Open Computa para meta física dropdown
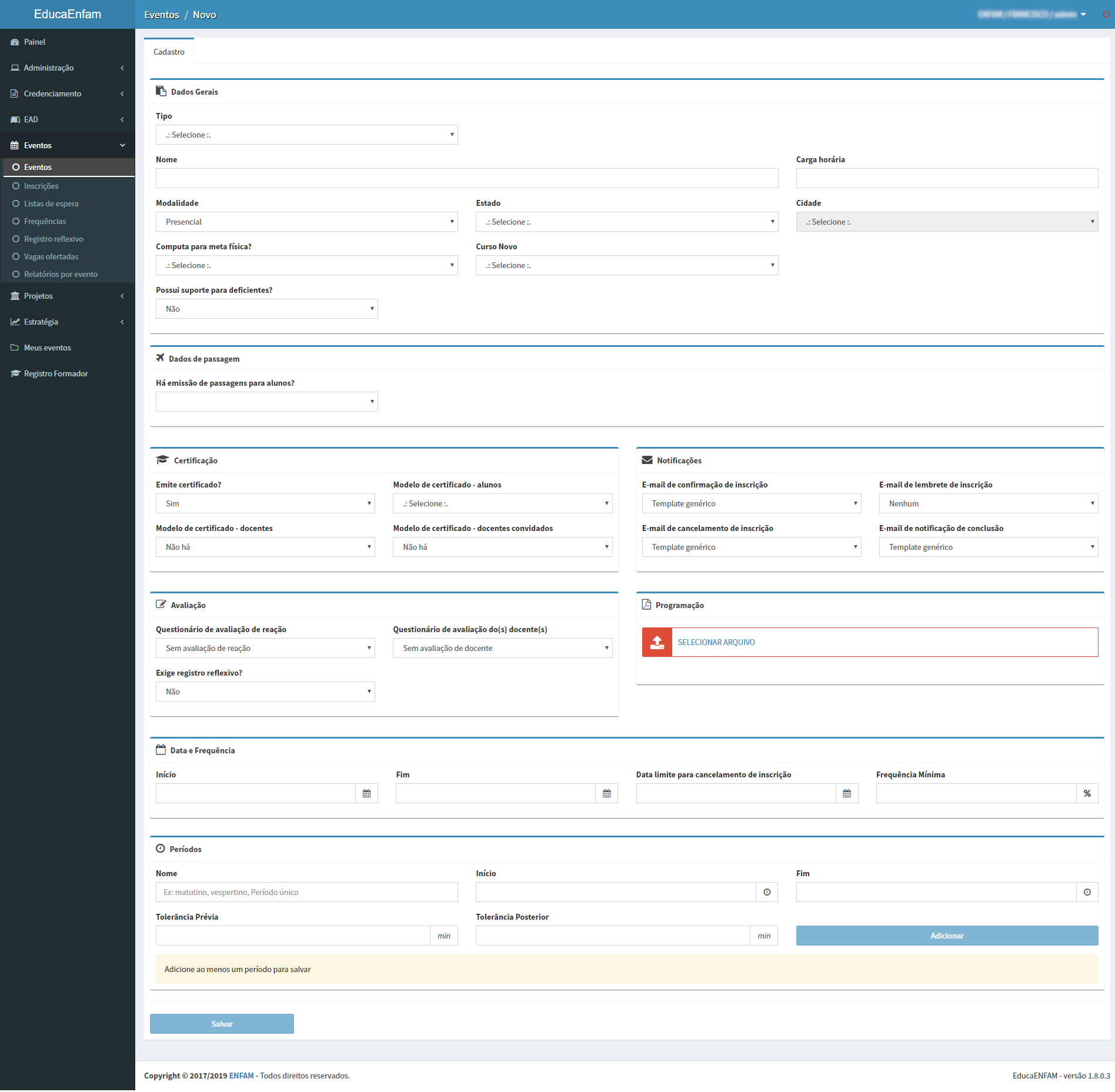The image size is (1115, 1092). click(306, 265)
